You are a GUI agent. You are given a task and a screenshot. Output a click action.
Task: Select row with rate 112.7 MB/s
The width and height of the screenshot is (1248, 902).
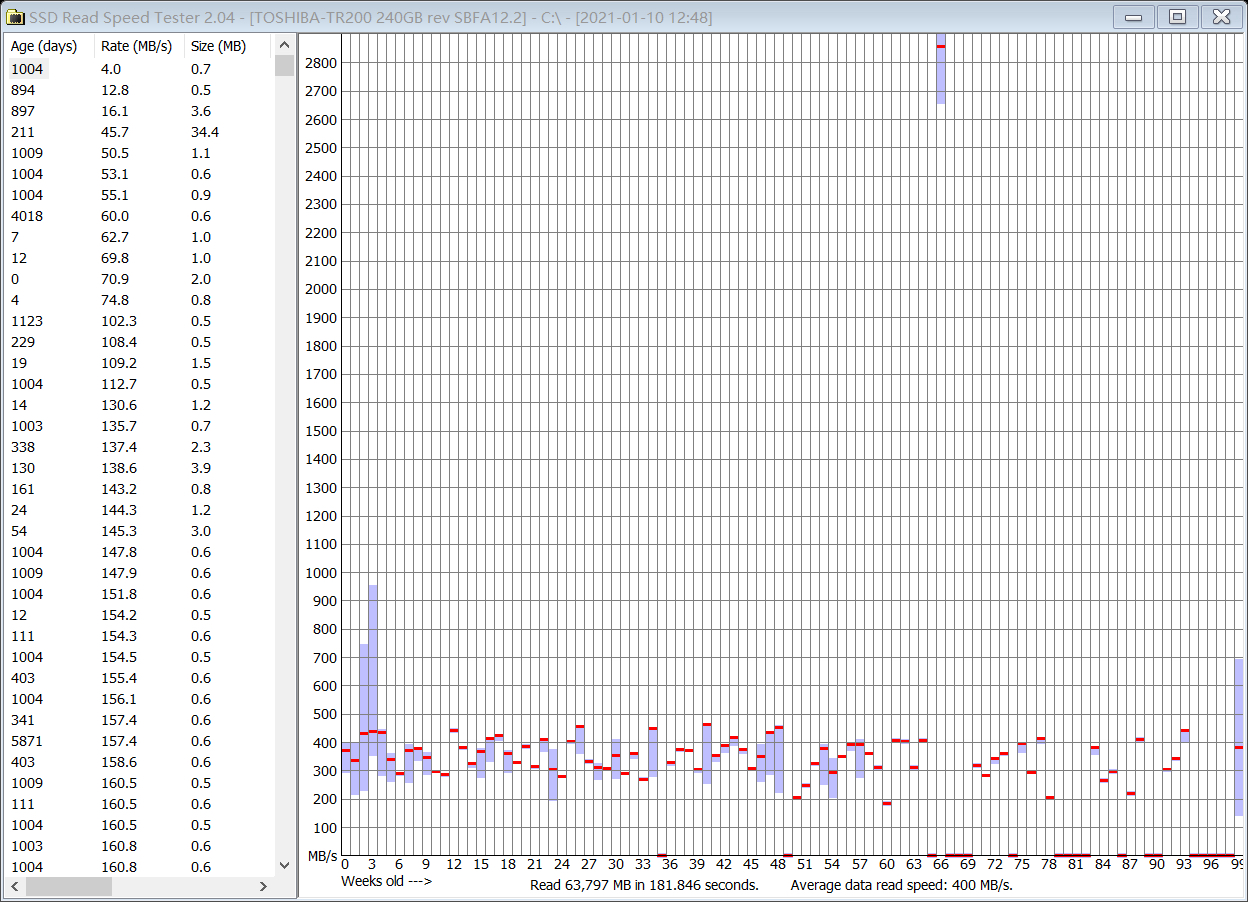click(x=140, y=384)
